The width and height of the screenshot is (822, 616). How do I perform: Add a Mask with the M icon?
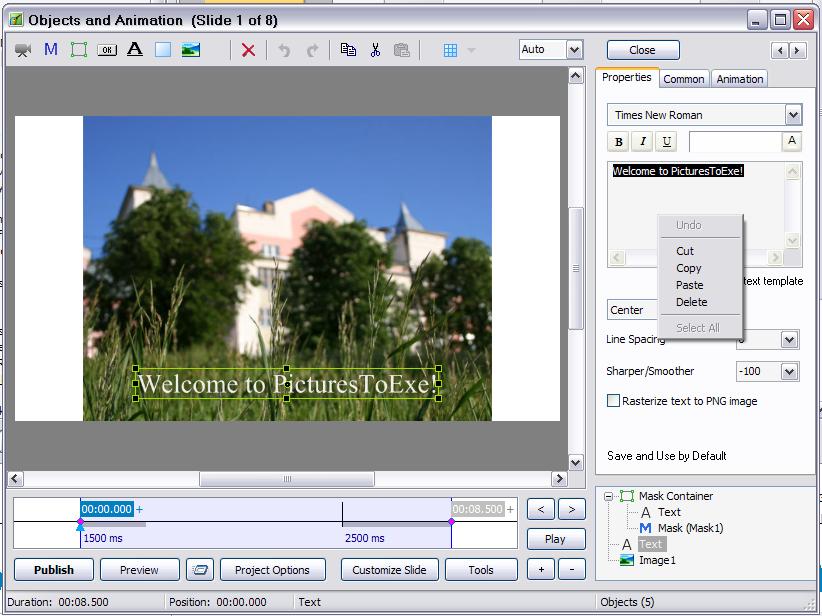coord(51,50)
